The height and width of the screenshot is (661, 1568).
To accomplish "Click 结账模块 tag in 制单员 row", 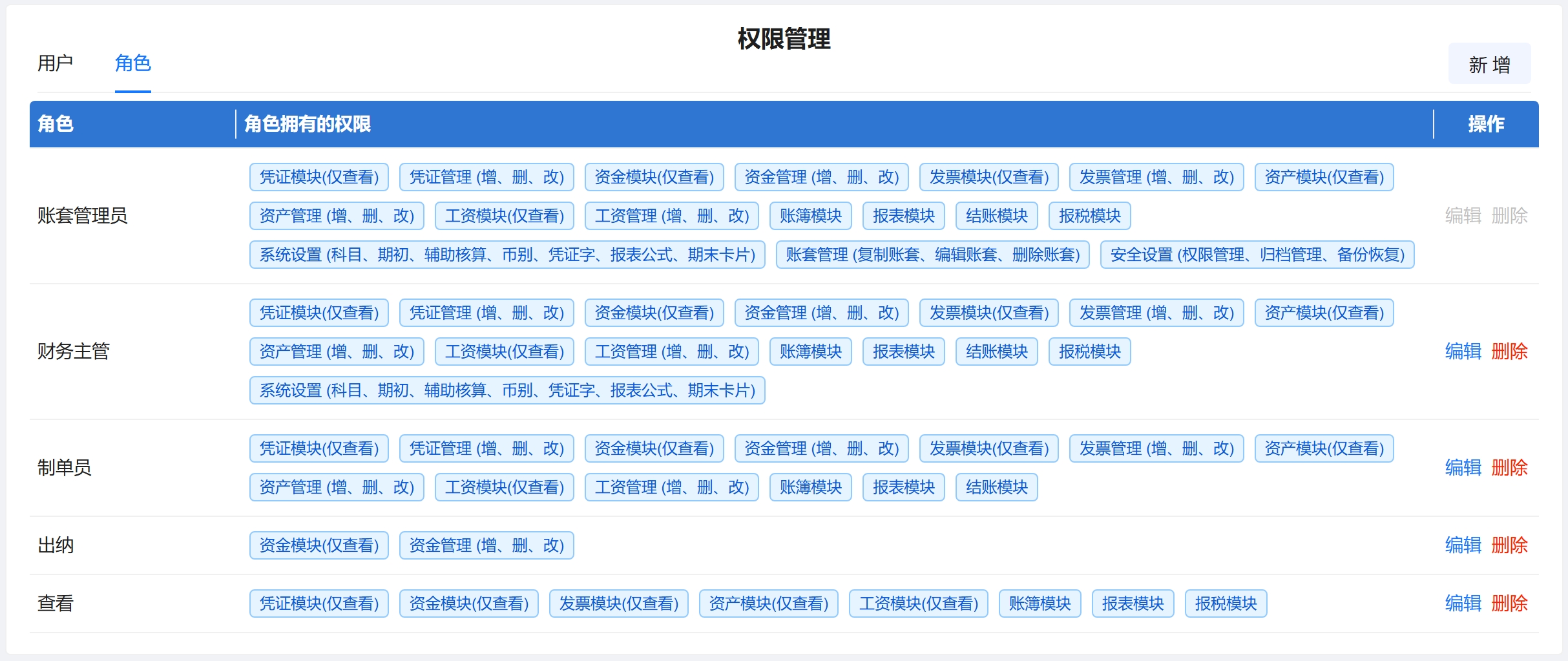I will pyautogui.click(x=996, y=487).
